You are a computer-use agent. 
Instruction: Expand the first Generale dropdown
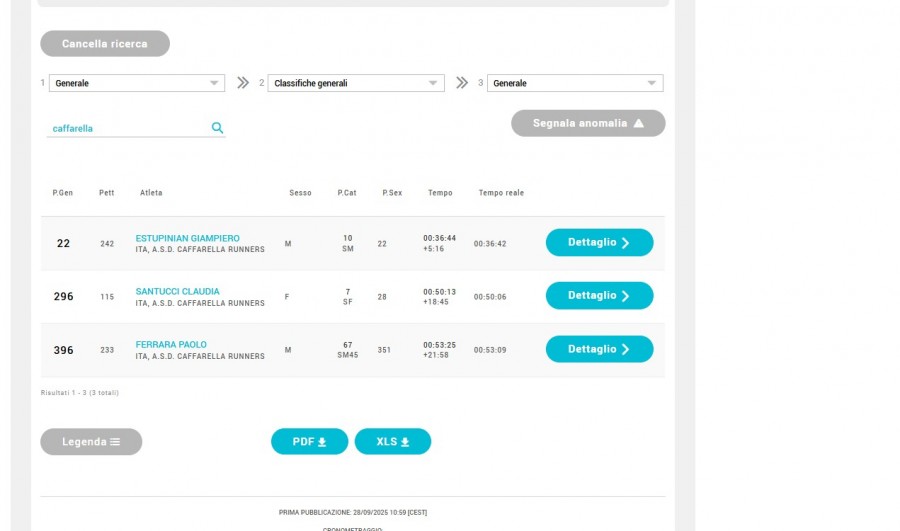tap(136, 83)
